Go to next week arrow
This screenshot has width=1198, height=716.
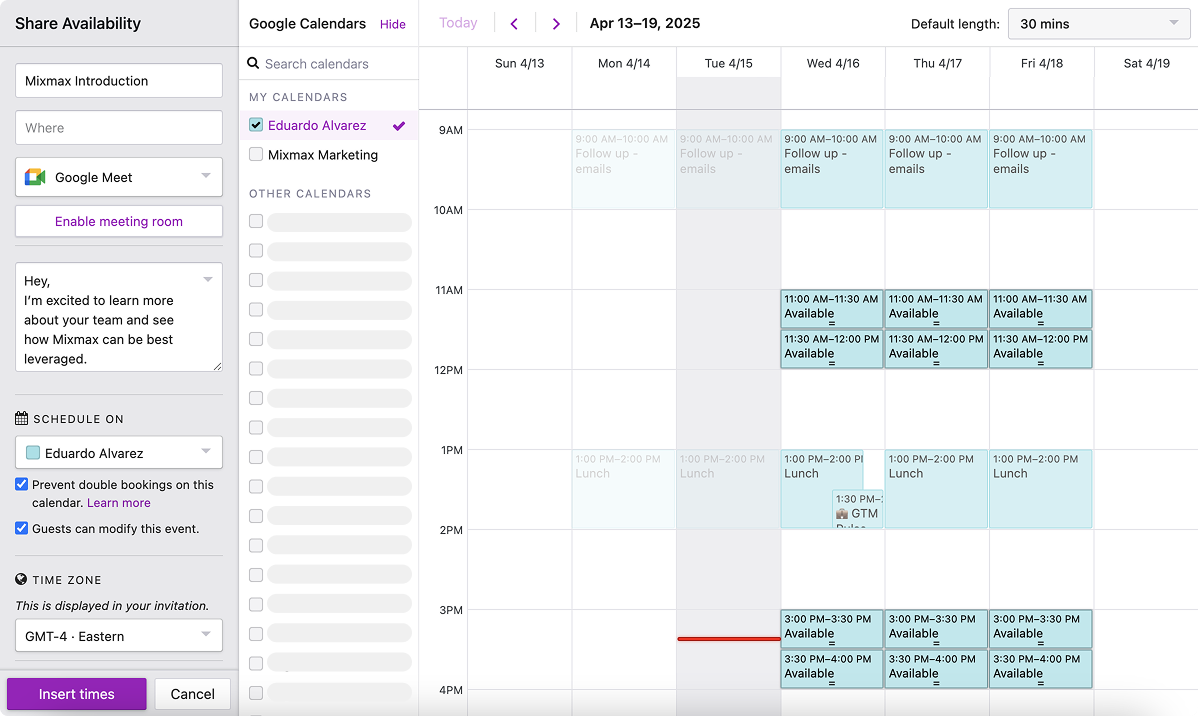pyautogui.click(x=556, y=24)
